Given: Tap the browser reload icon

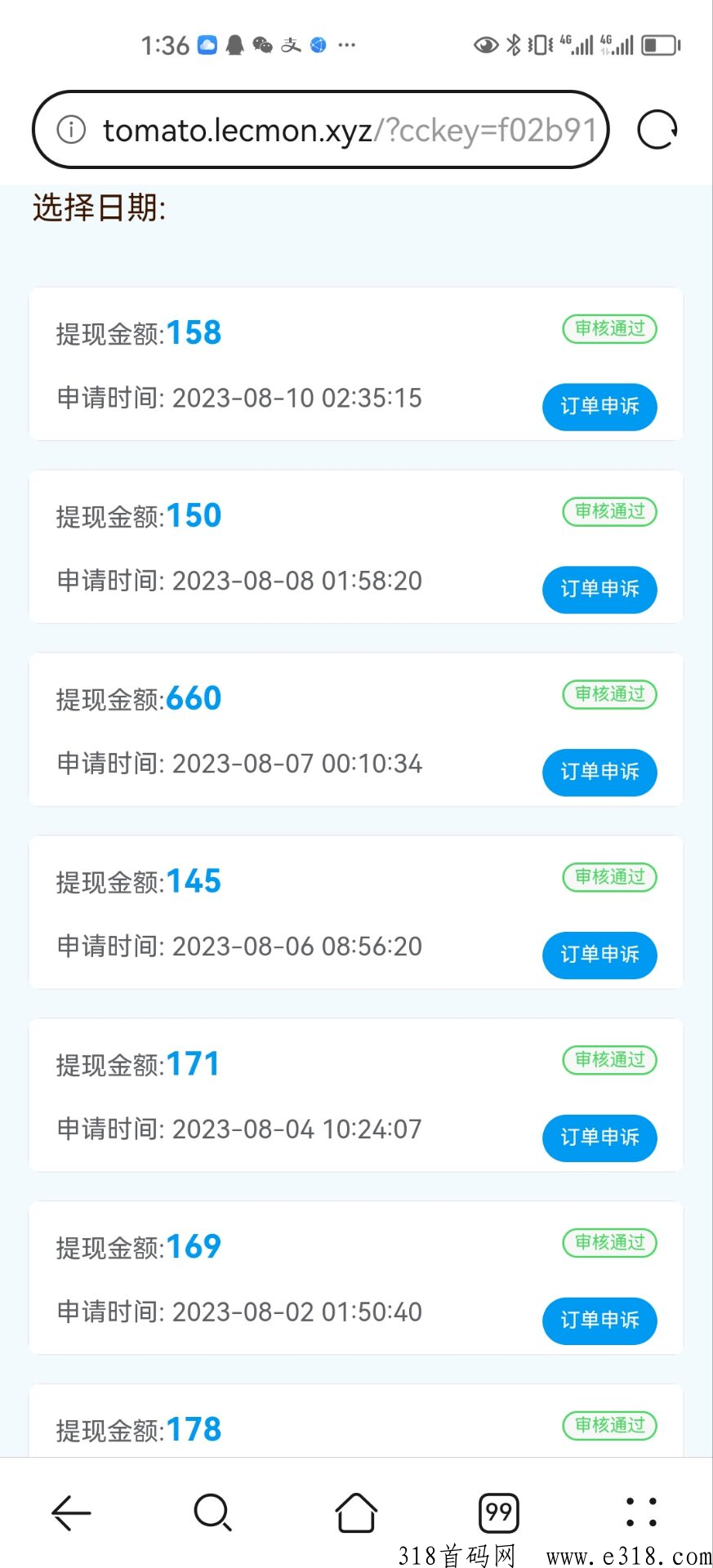Looking at the screenshot, I should tap(657, 130).
